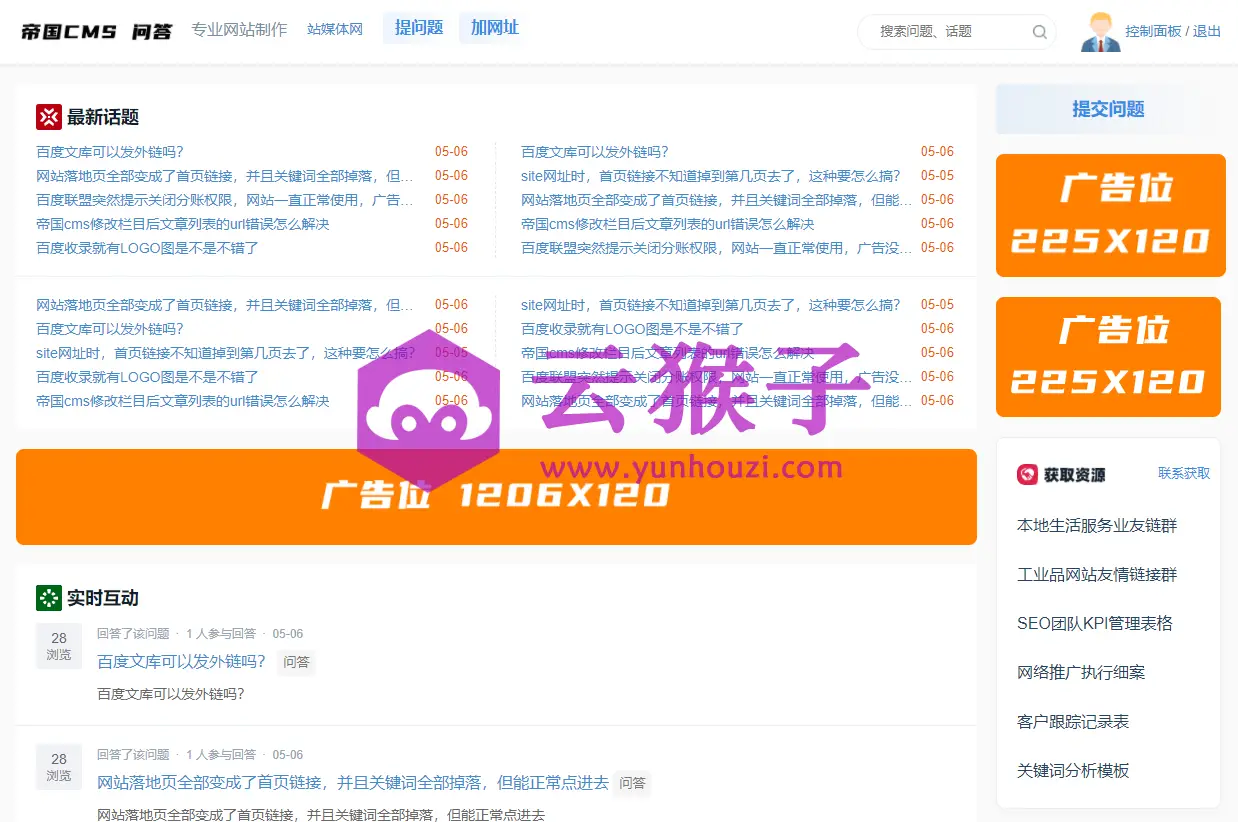The image size is (1238, 822).
Task: Click the 实时互动 section heading
Action: click(x=102, y=598)
